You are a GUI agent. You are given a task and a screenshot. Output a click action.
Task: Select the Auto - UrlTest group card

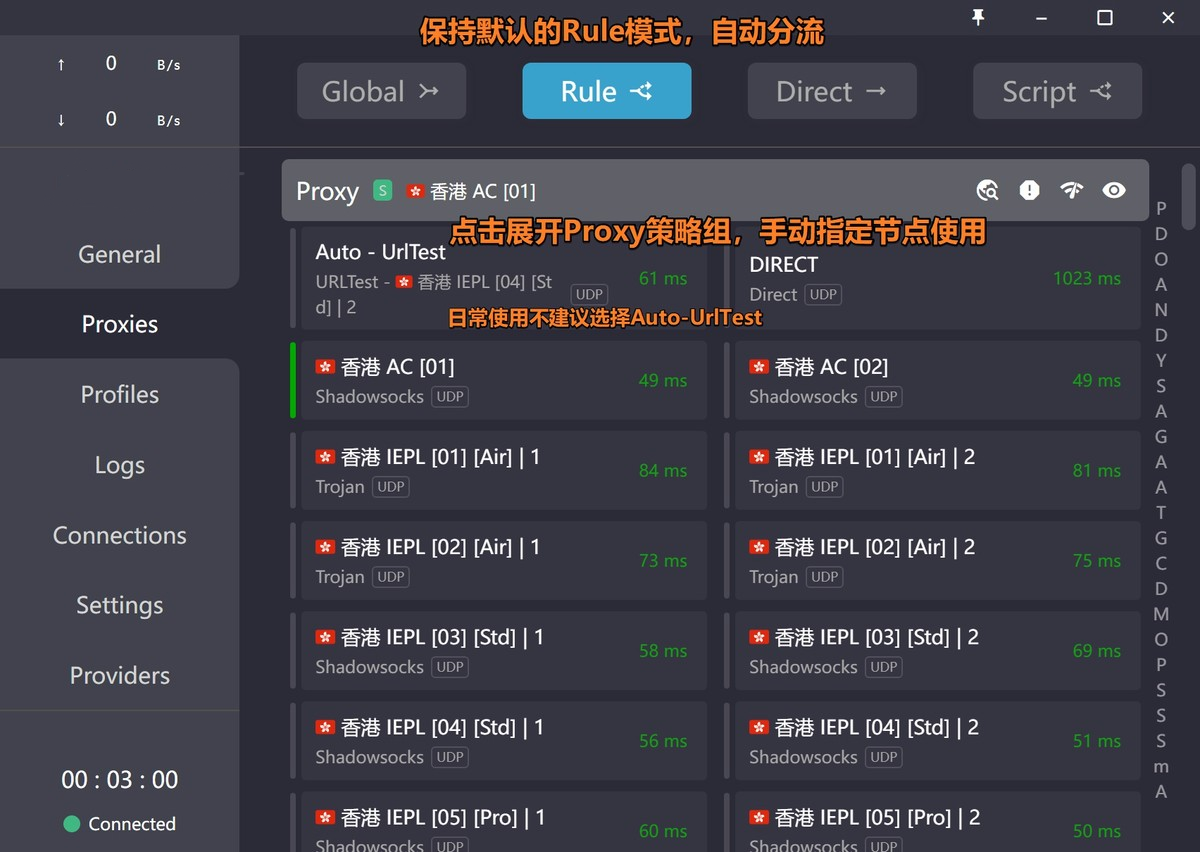click(x=500, y=278)
